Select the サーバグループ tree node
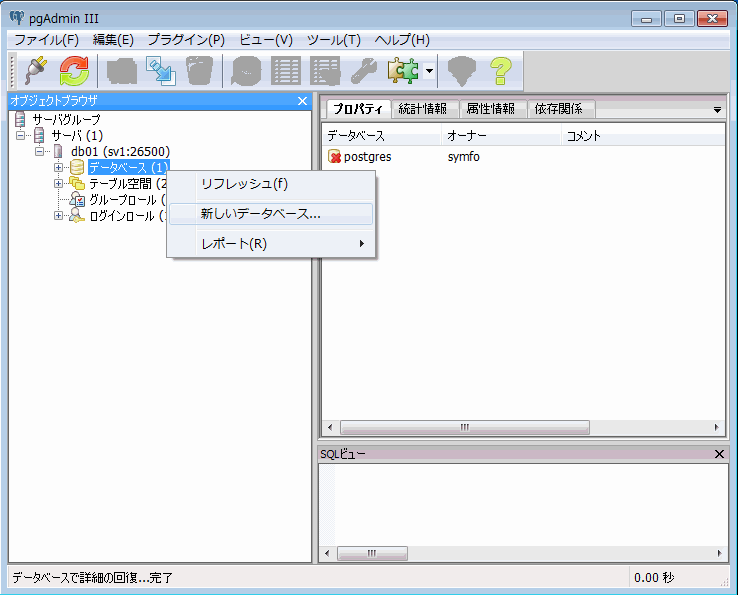 (66, 120)
